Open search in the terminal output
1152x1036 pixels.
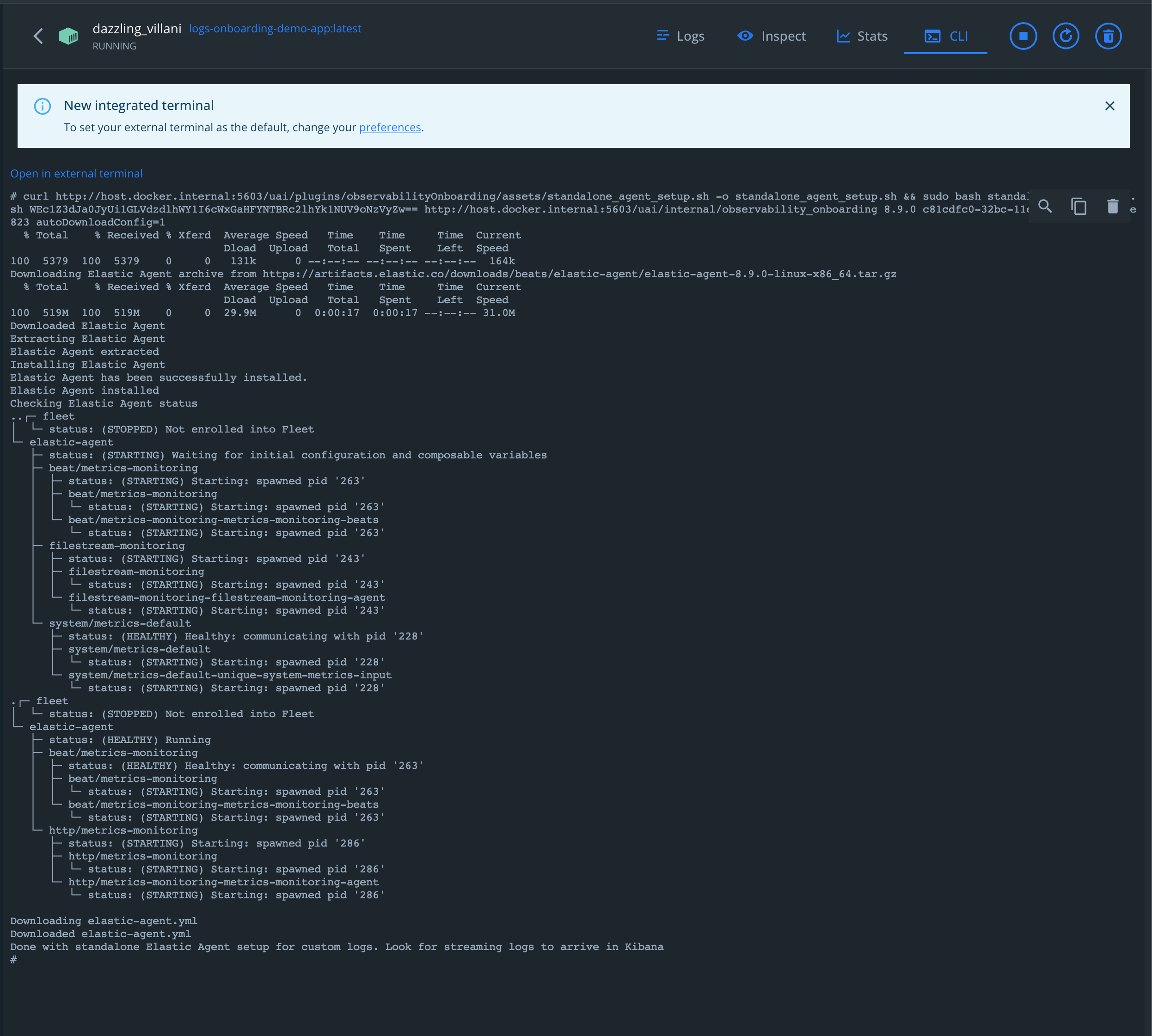click(x=1045, y=207)
